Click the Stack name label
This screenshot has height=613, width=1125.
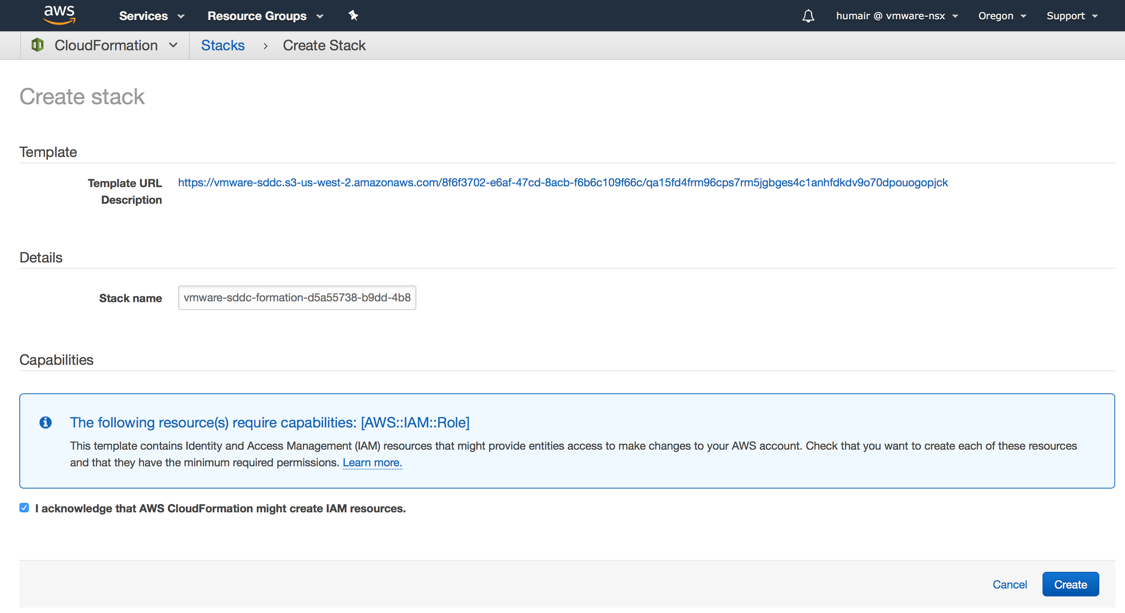coord(131,298)
